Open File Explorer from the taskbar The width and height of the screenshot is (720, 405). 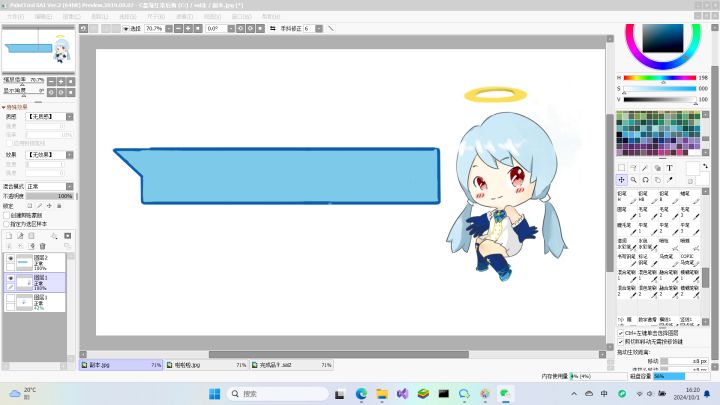[382, 394]
